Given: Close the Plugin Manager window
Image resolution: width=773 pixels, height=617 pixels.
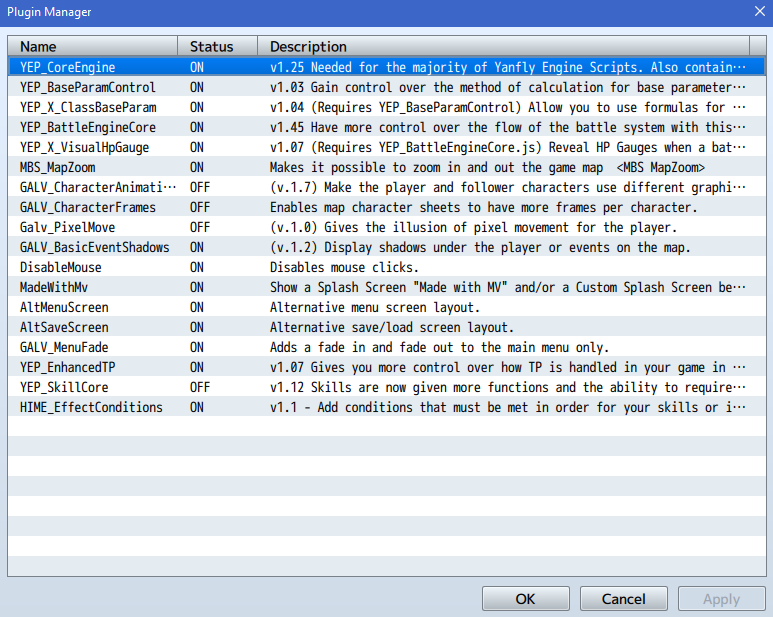Looking at the screenshot, I should 760,11.
